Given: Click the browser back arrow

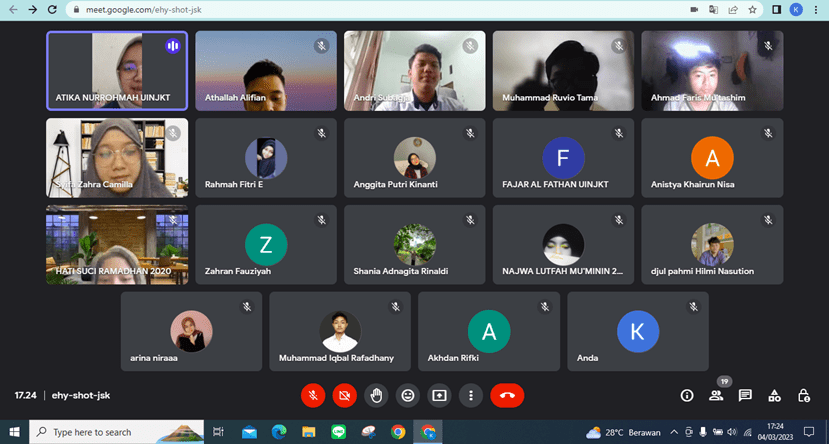Looking at the screenshot, I should pyautogui.click(x=12, y=9).
